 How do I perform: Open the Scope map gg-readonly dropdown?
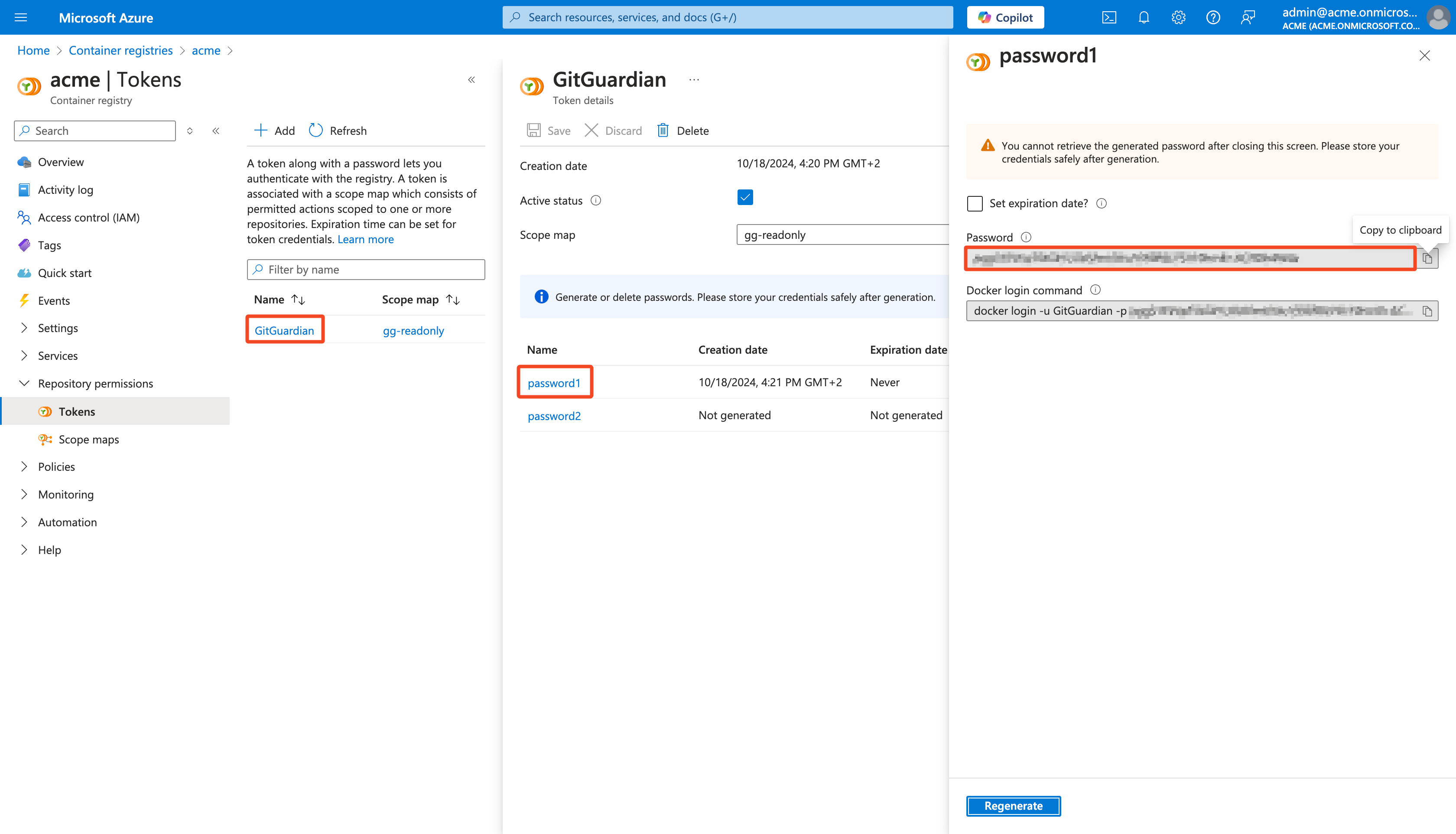click(x=842, y=235)
